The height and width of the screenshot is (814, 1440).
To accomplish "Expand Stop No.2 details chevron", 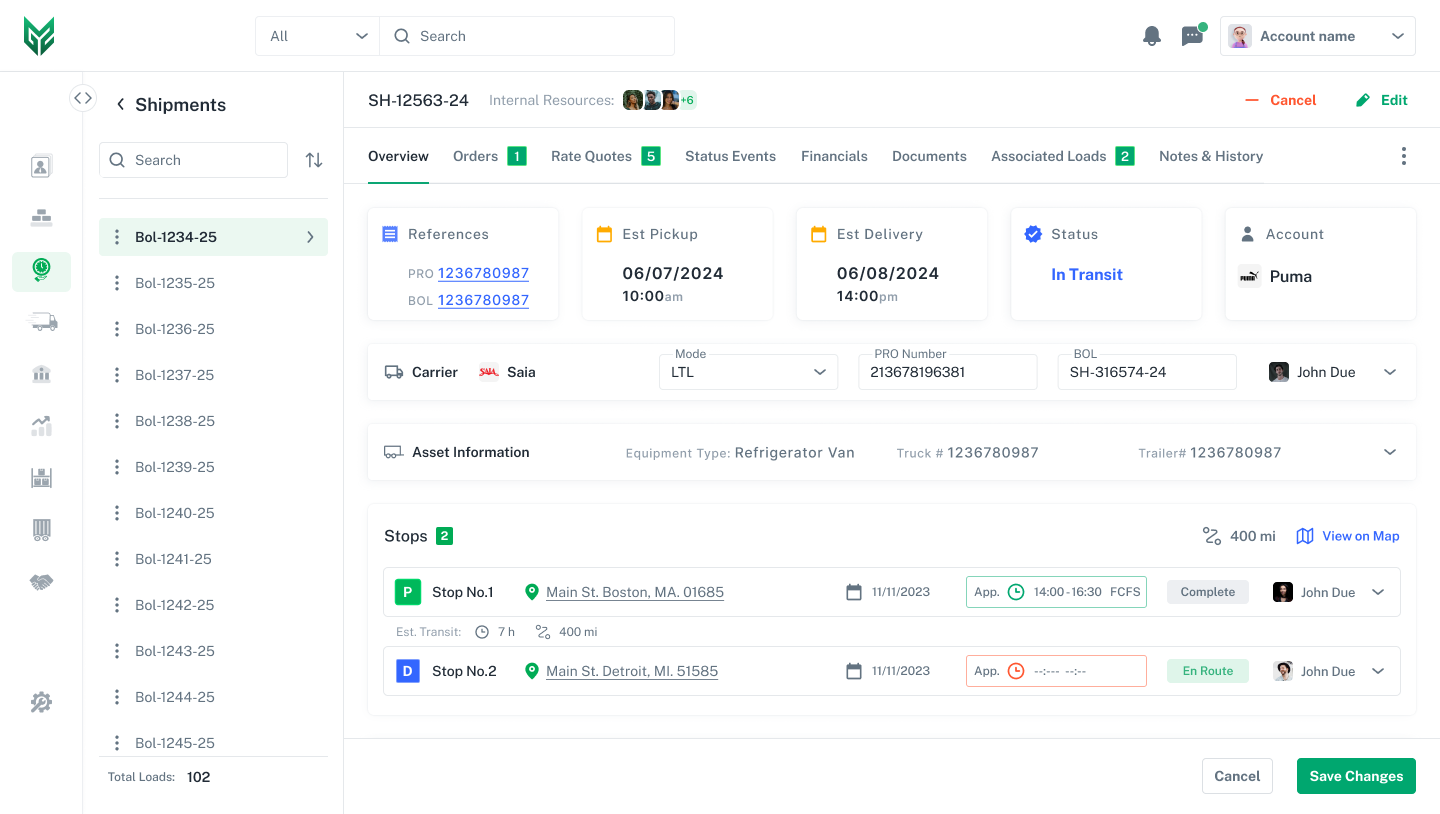I will [1378, 671].
